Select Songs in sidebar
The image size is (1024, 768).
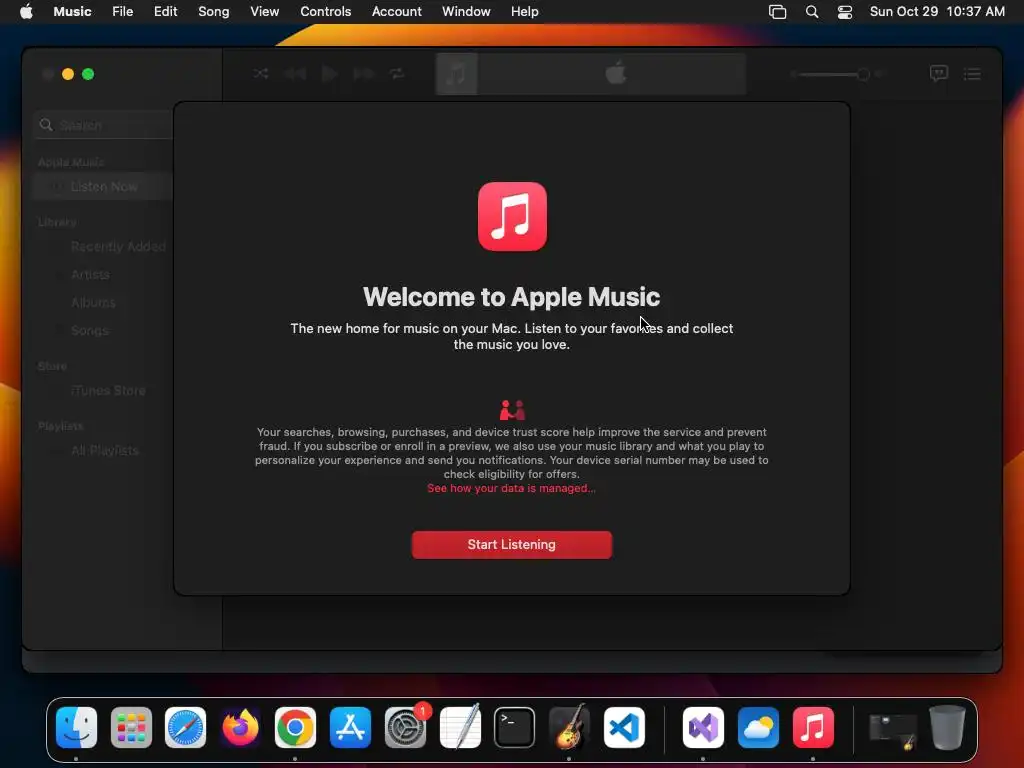tap(89, 331)
